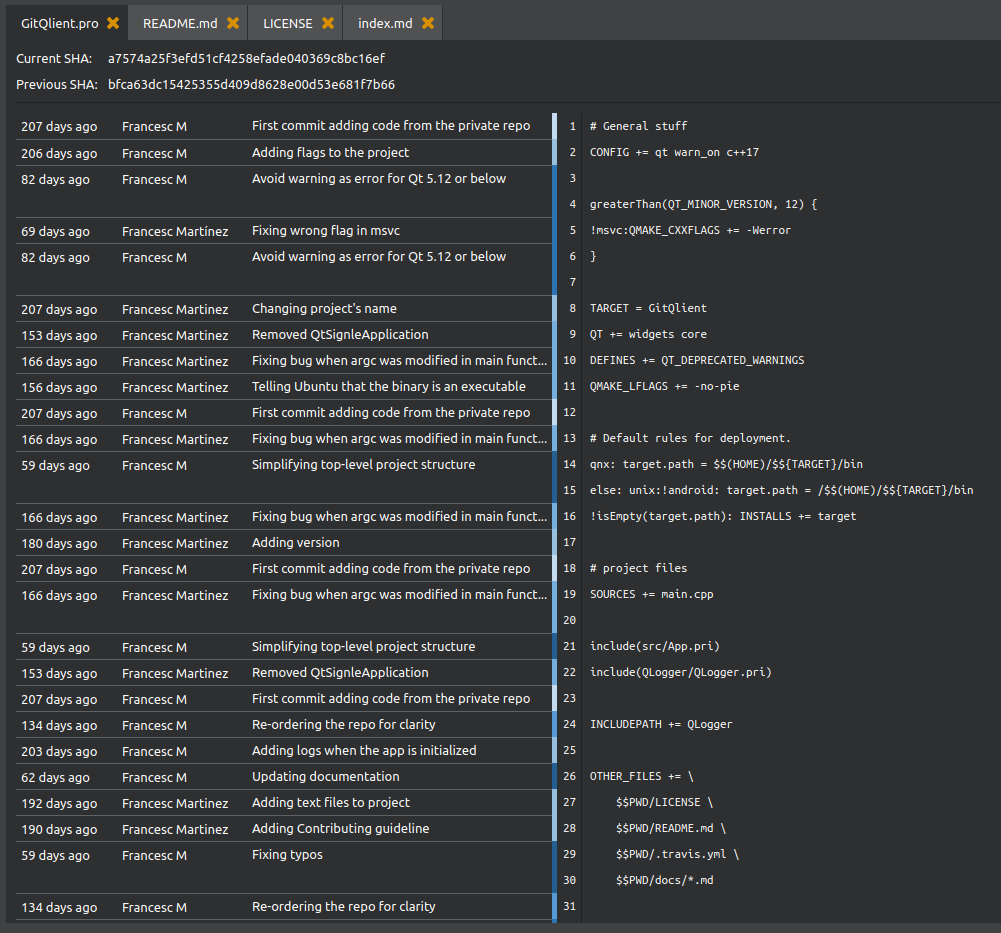Image resolution: width=1001 pixels, height=933 pixels.
Task: Open the "Updating documentation" commit
Action: 325,777
